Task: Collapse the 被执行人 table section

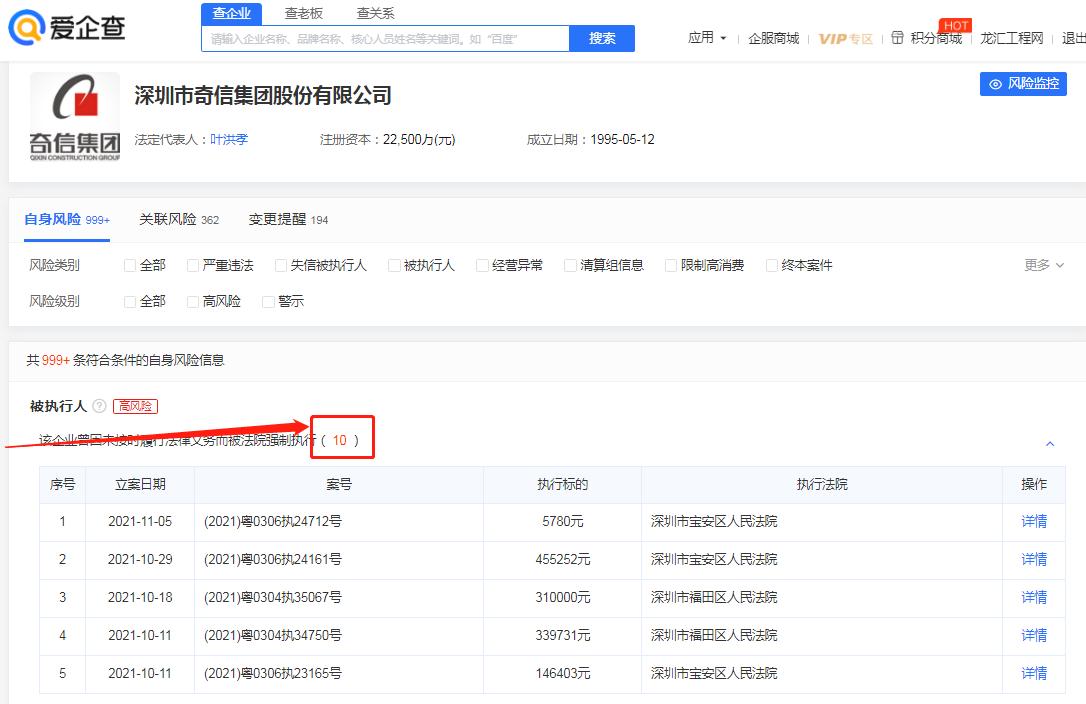Action: pos(1050,443)
